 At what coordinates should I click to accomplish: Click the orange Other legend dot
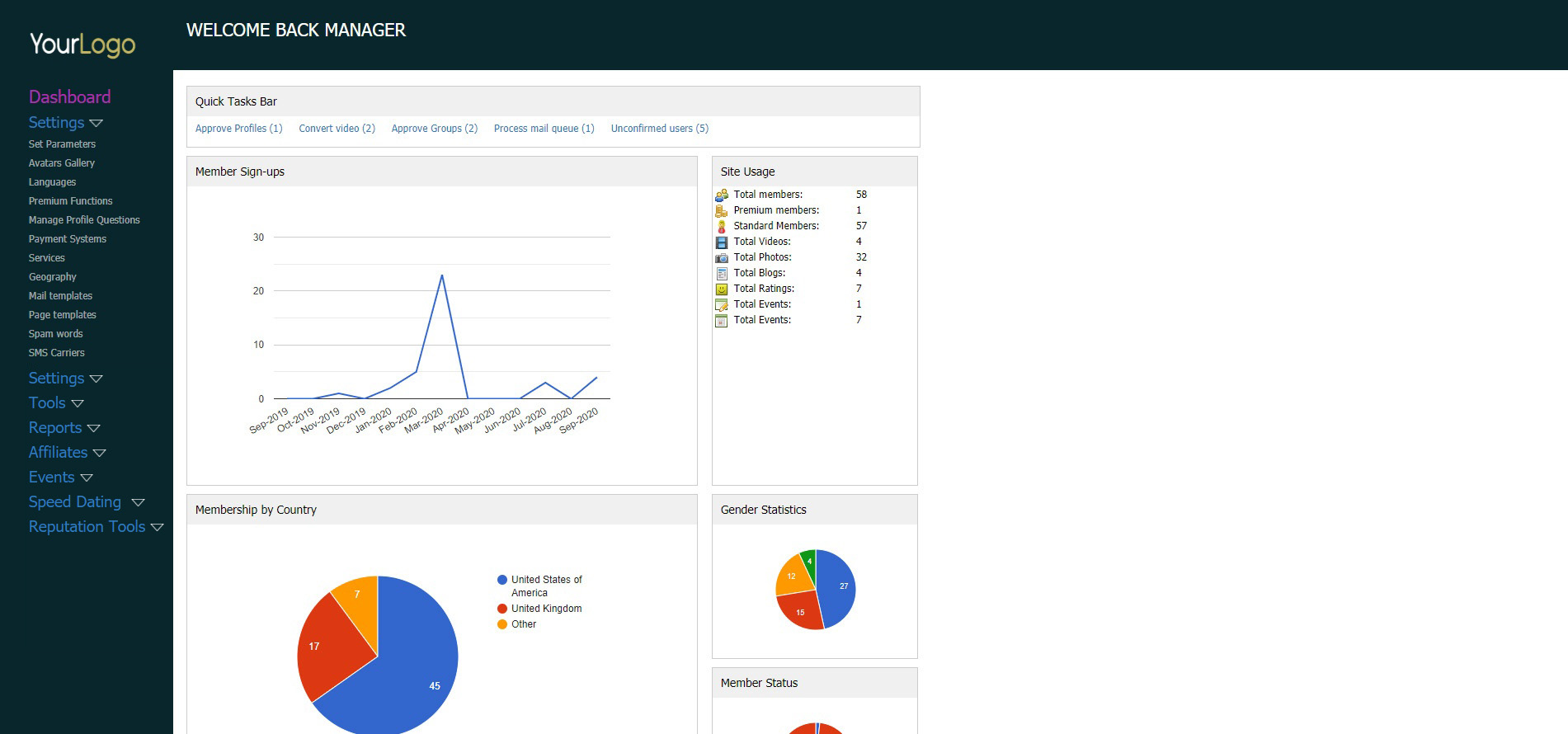click(502, 624)
